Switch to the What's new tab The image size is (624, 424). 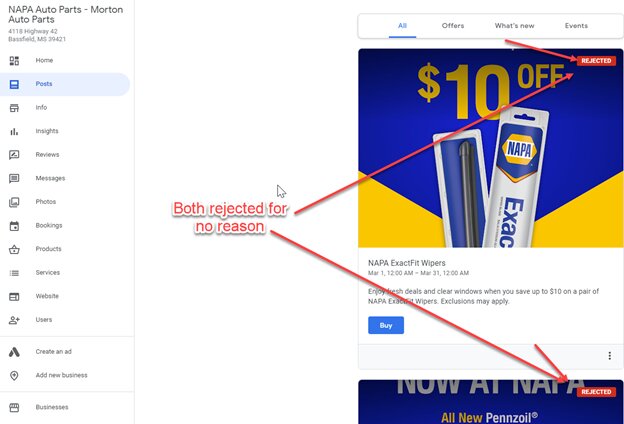pos(514,25)
